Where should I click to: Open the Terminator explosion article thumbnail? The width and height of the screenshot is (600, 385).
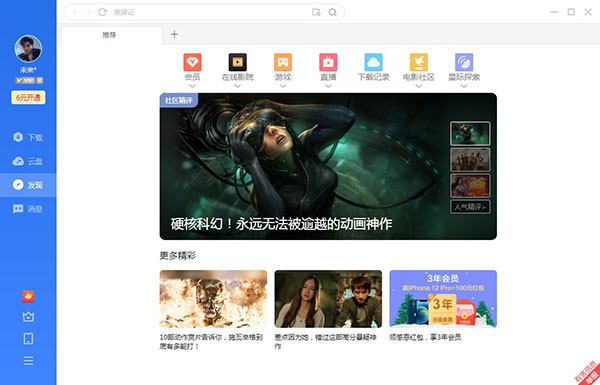click(213, 299)
